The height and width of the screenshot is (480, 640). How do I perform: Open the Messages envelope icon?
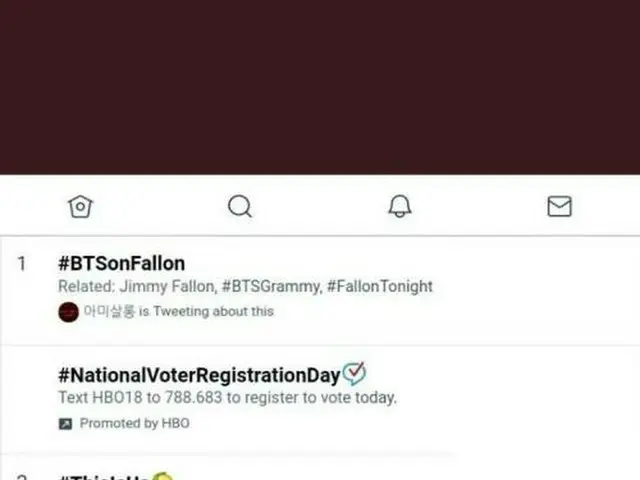(x=559, y=206)
